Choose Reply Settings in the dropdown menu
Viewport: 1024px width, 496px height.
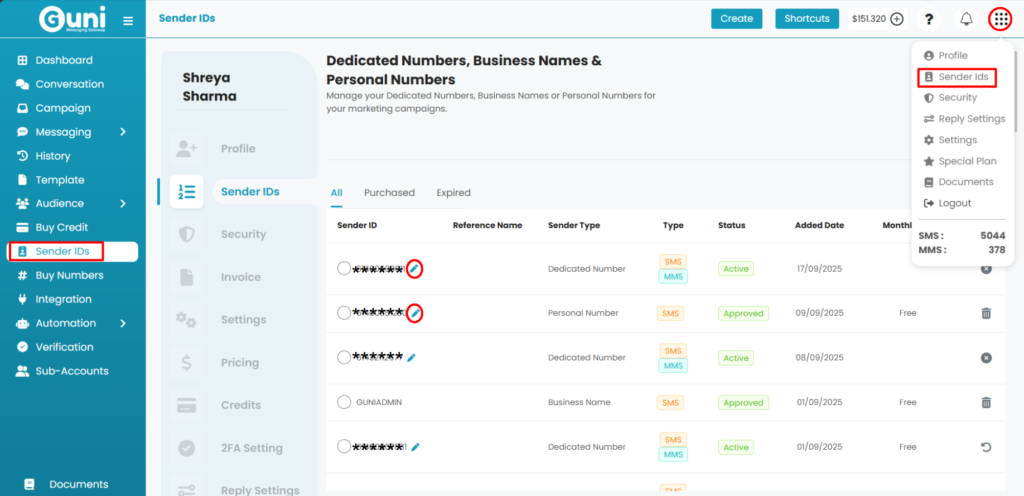pos(971,119)
